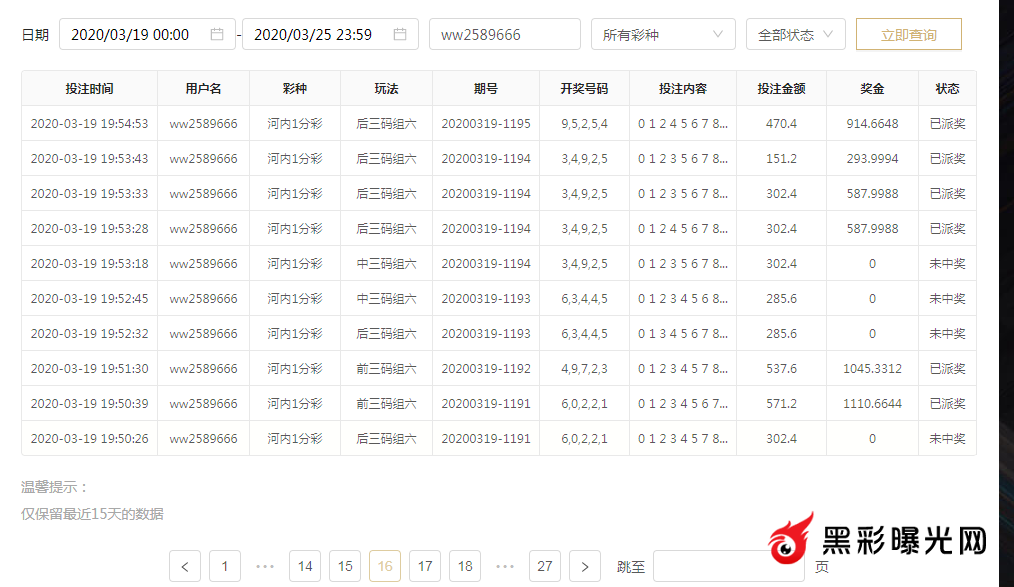Jump to page 14
This screenshot has height=587, width=1014.
(305, 566)
